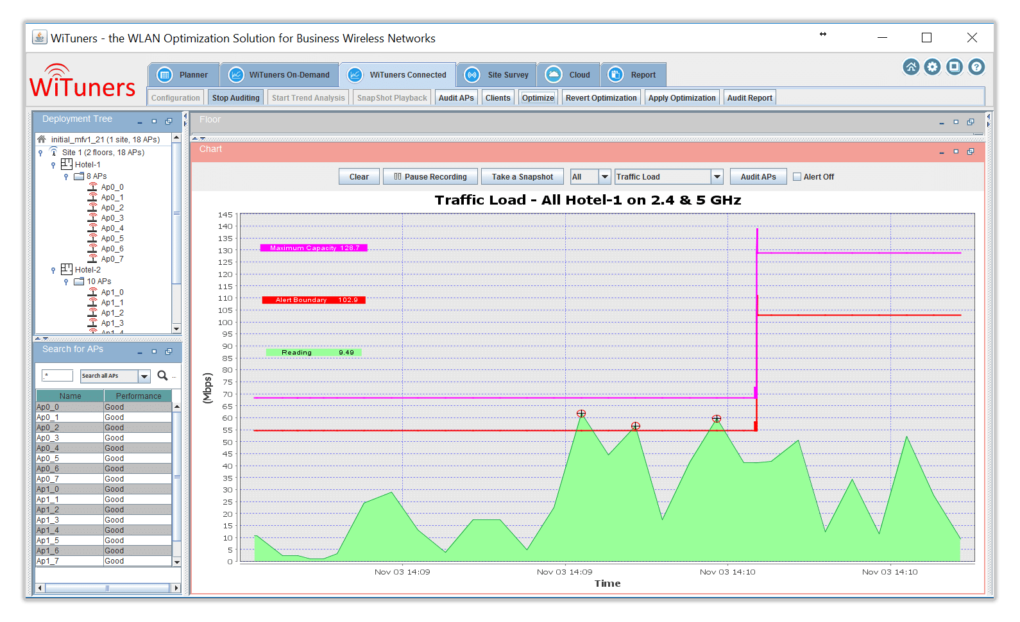Pause Recording of the chart
The image size is (1020, 622).
click(x=430, y=176)
